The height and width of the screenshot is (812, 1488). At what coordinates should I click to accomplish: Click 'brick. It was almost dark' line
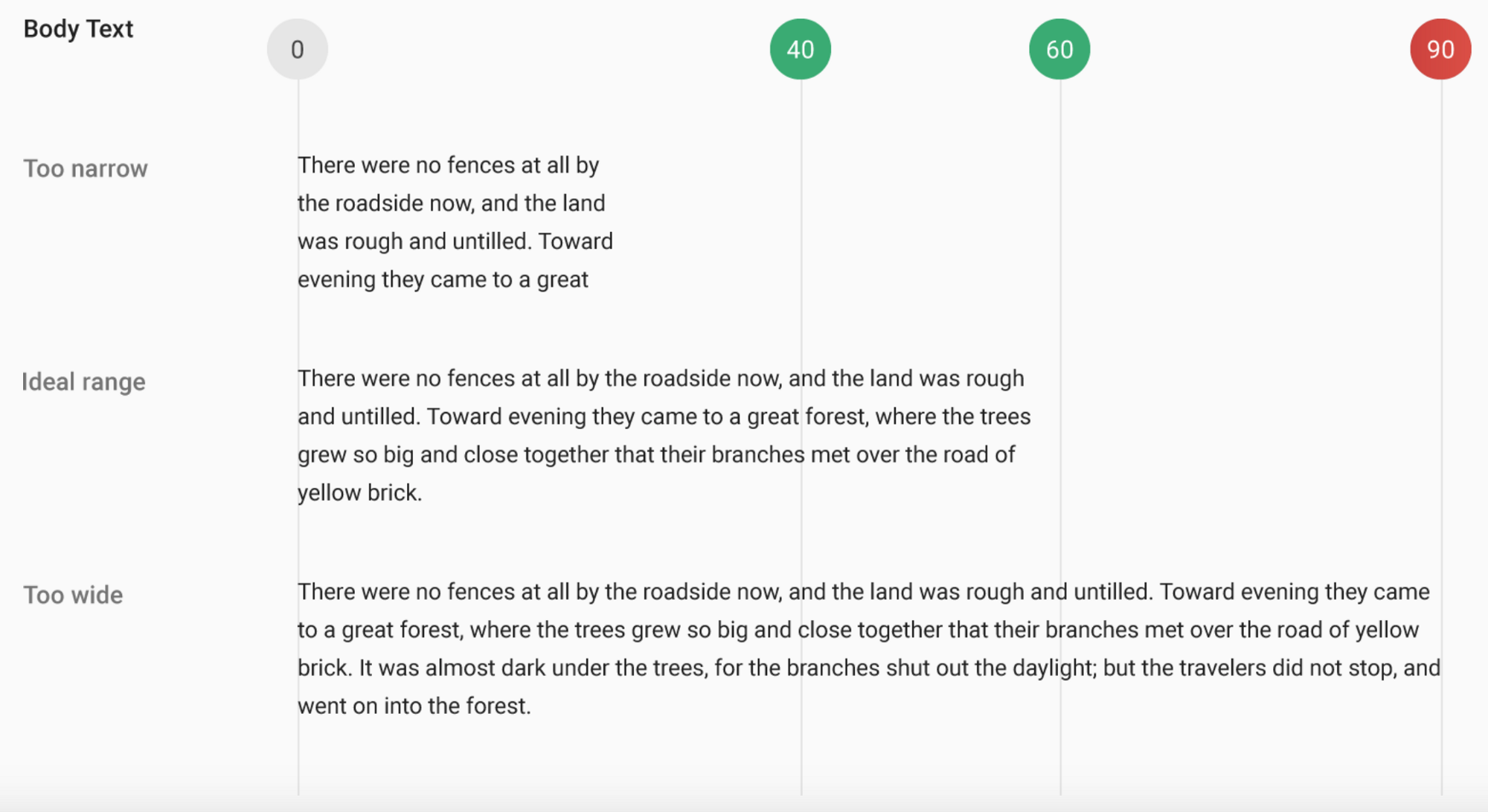(869, 668)
